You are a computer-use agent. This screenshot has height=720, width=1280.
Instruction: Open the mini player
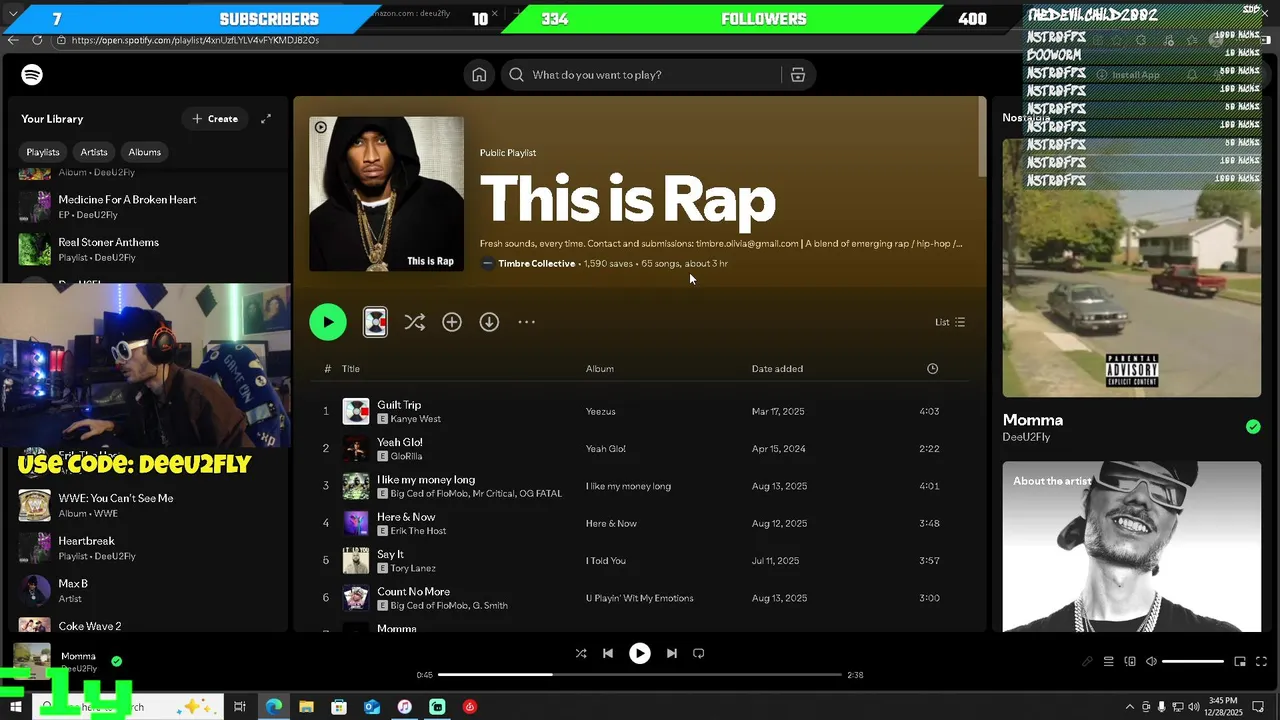pos(1240,661)
